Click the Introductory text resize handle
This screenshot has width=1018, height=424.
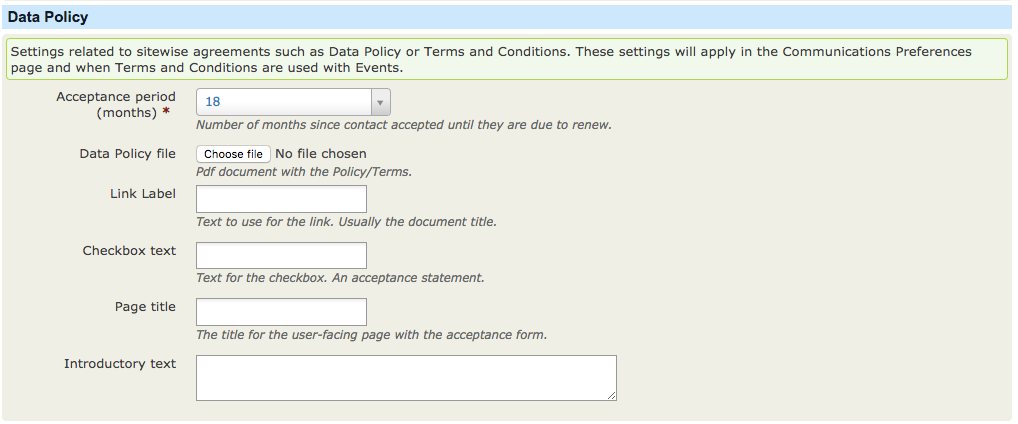pos(612,396)
